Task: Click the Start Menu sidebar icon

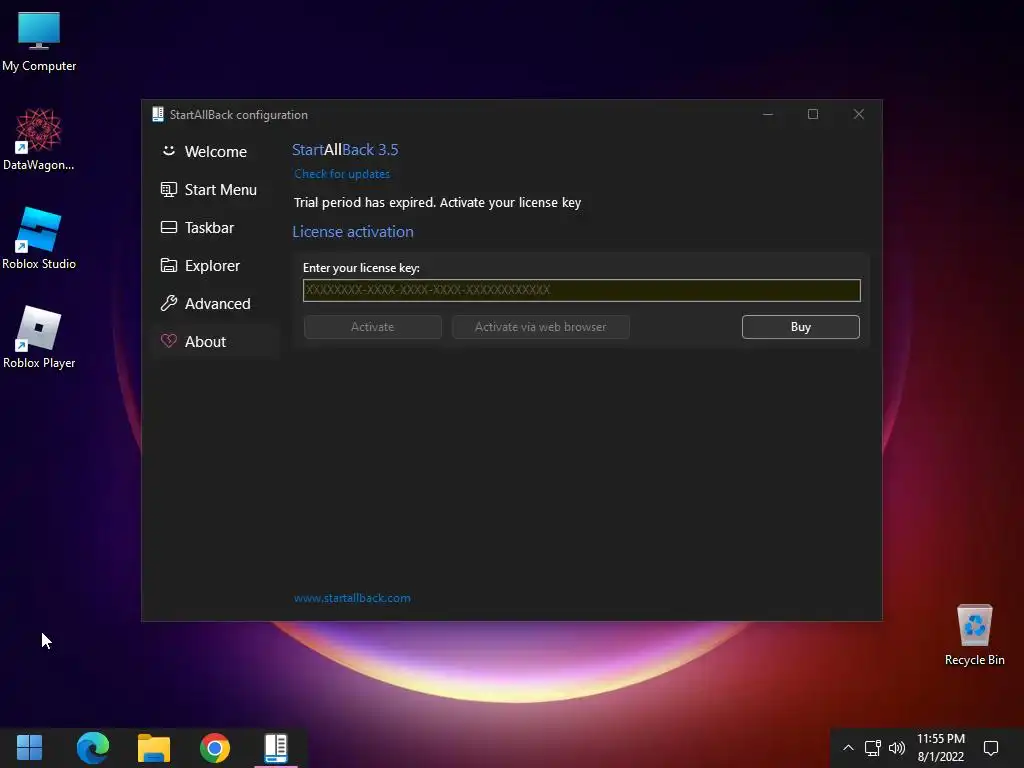Action: (x=168, y=189)
